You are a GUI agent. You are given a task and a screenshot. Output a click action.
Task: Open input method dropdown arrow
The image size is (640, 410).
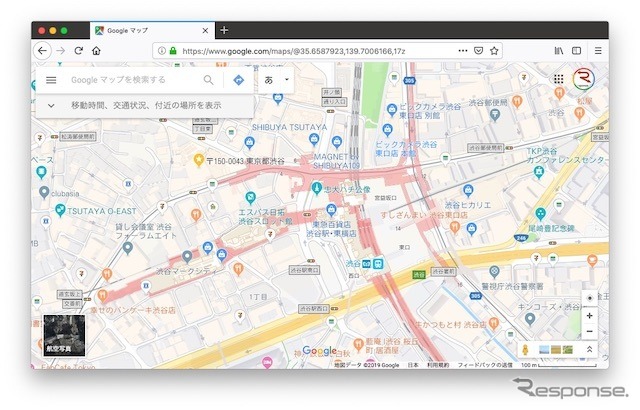tap(287, 80)
